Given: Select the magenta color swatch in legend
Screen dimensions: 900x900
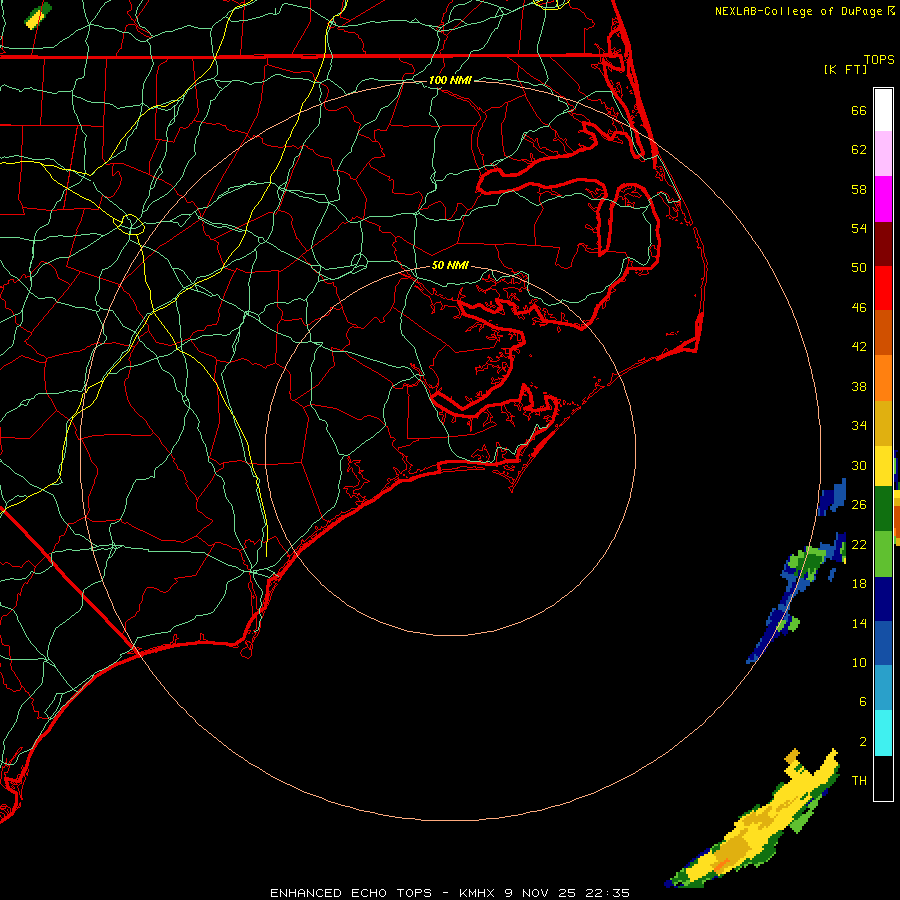Looking at the screenshot, I should [883, 199].
